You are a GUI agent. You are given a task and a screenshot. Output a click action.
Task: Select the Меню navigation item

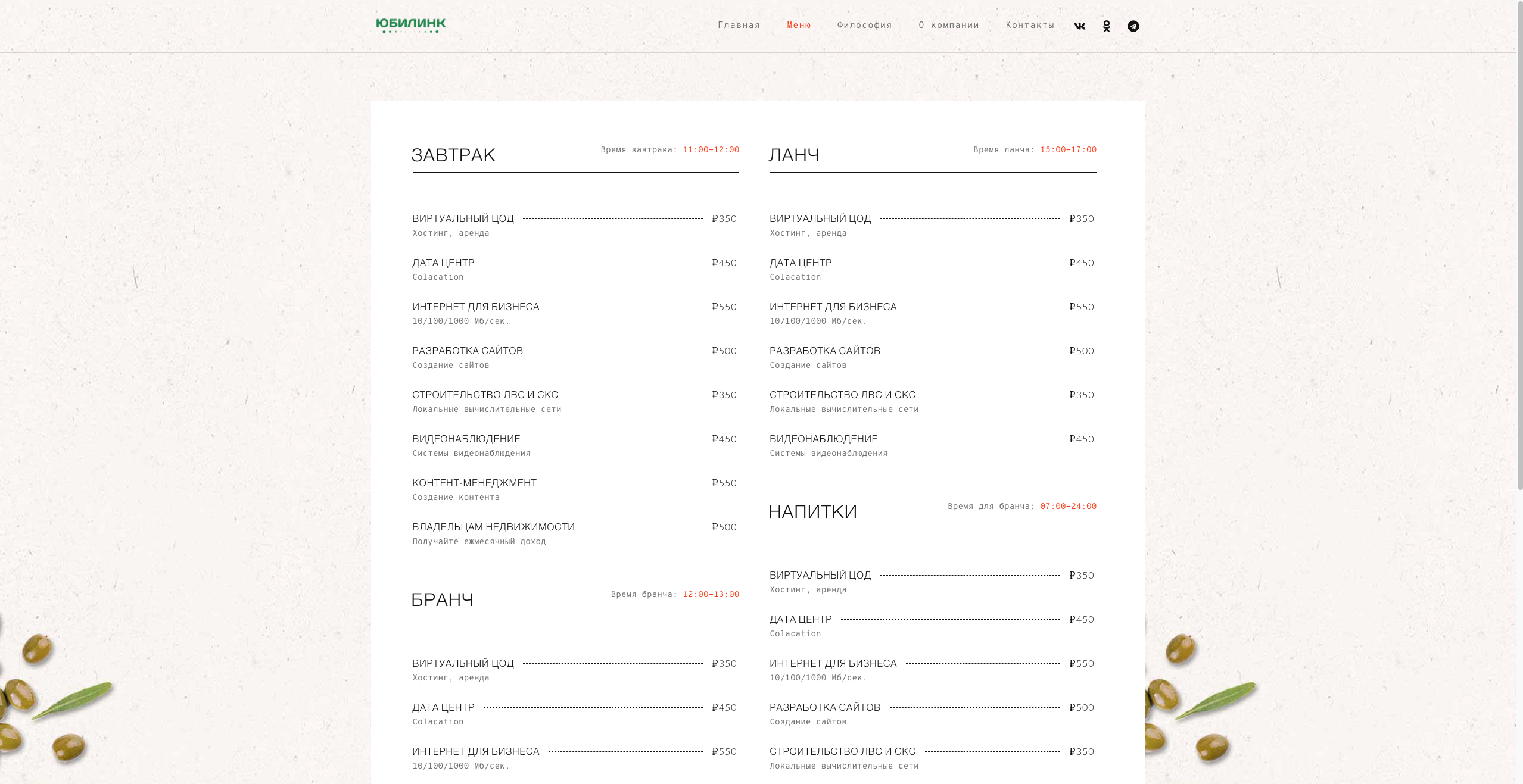click(799, 25)
